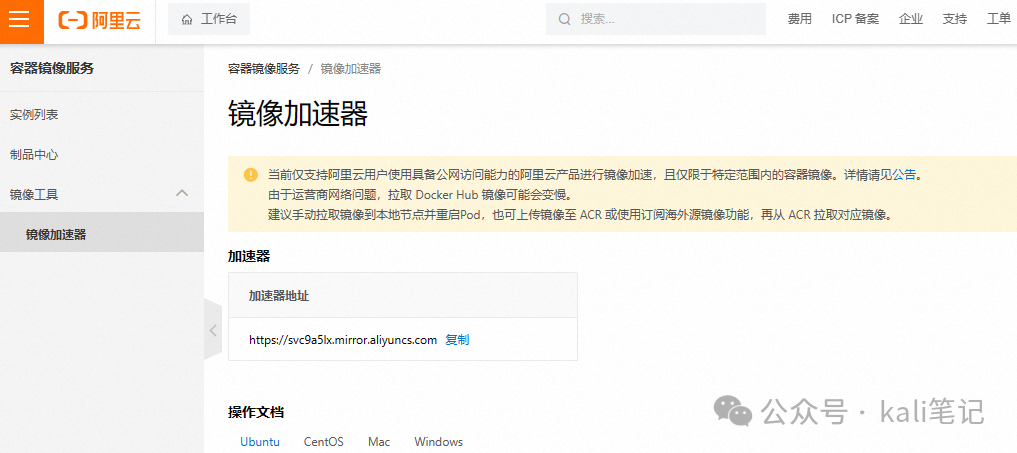The image size is (1017, 453).
Task: Open the 公告 announcement link
Action: [904, 175]
